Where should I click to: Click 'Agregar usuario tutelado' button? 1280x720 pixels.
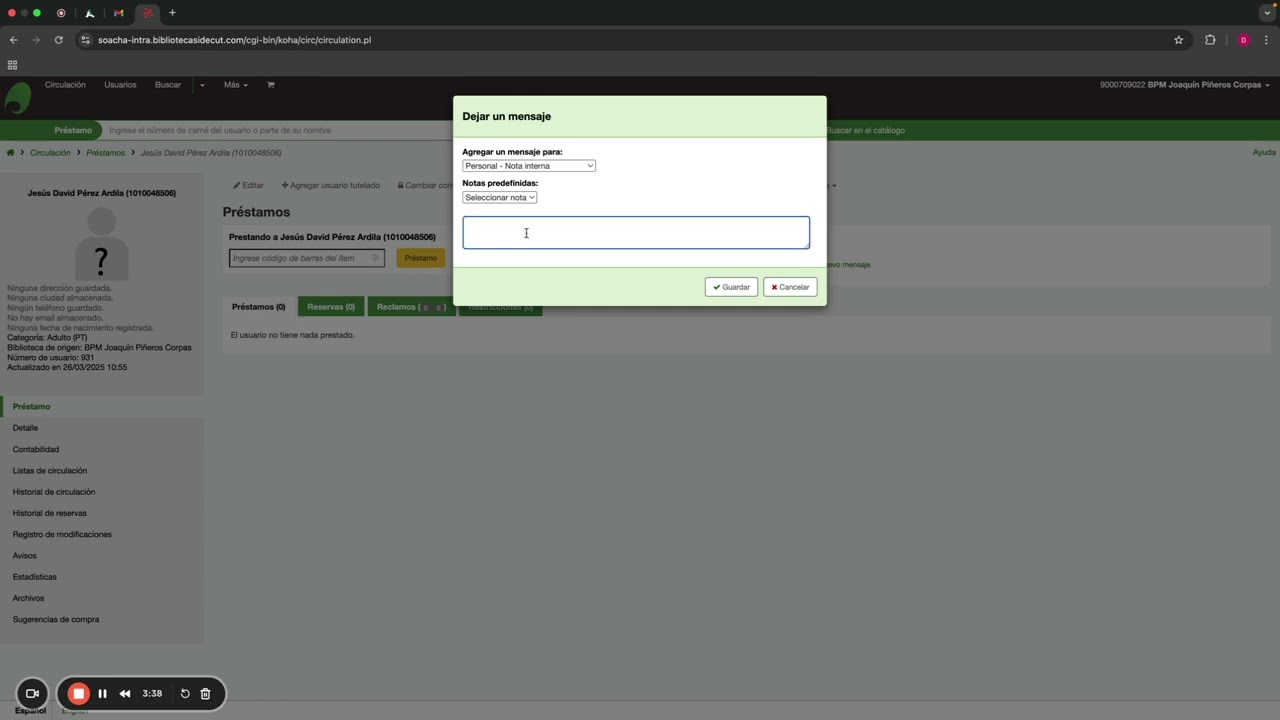331,185
